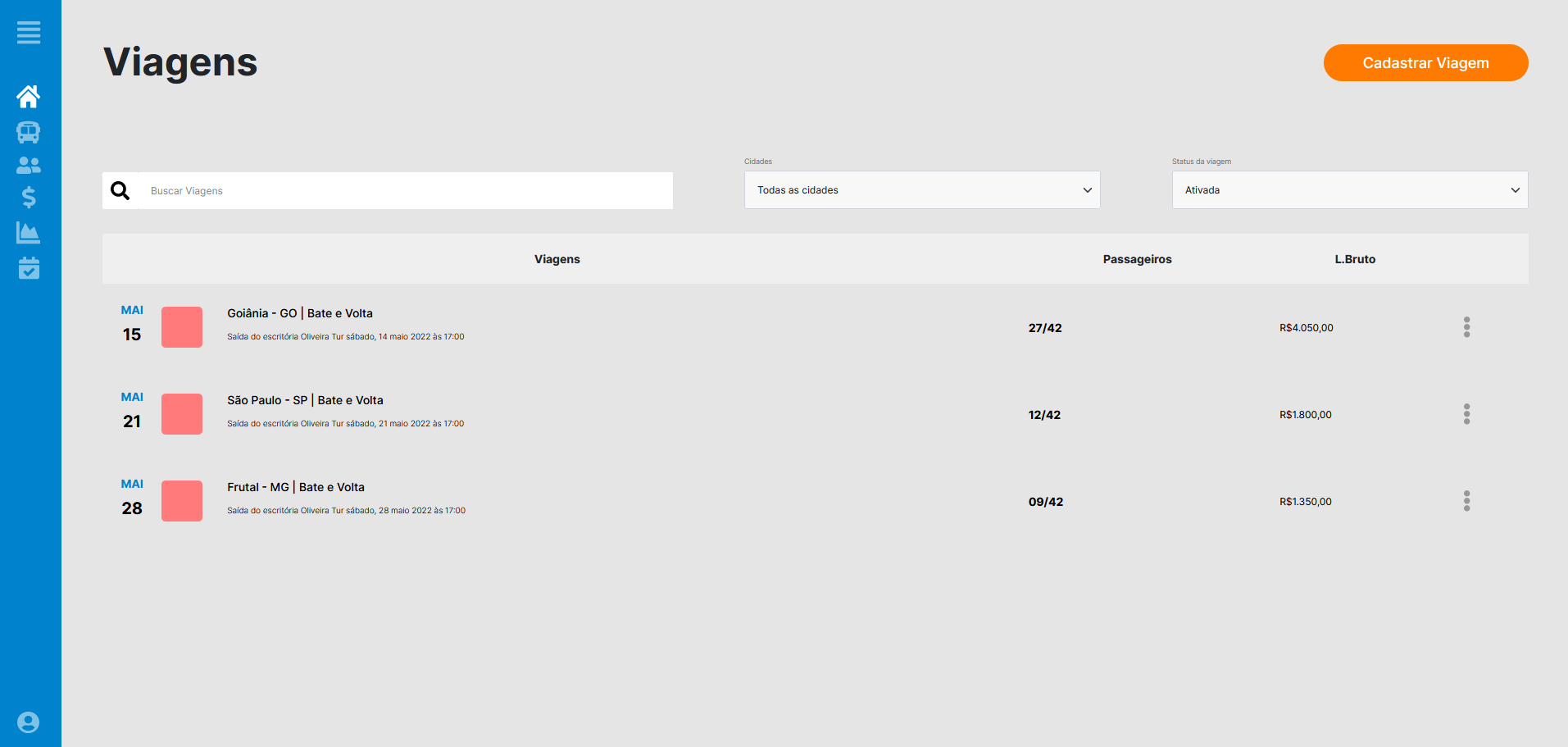
Task: Open the calendar check icon in sidebar
Action: click(x=29, y=268)
